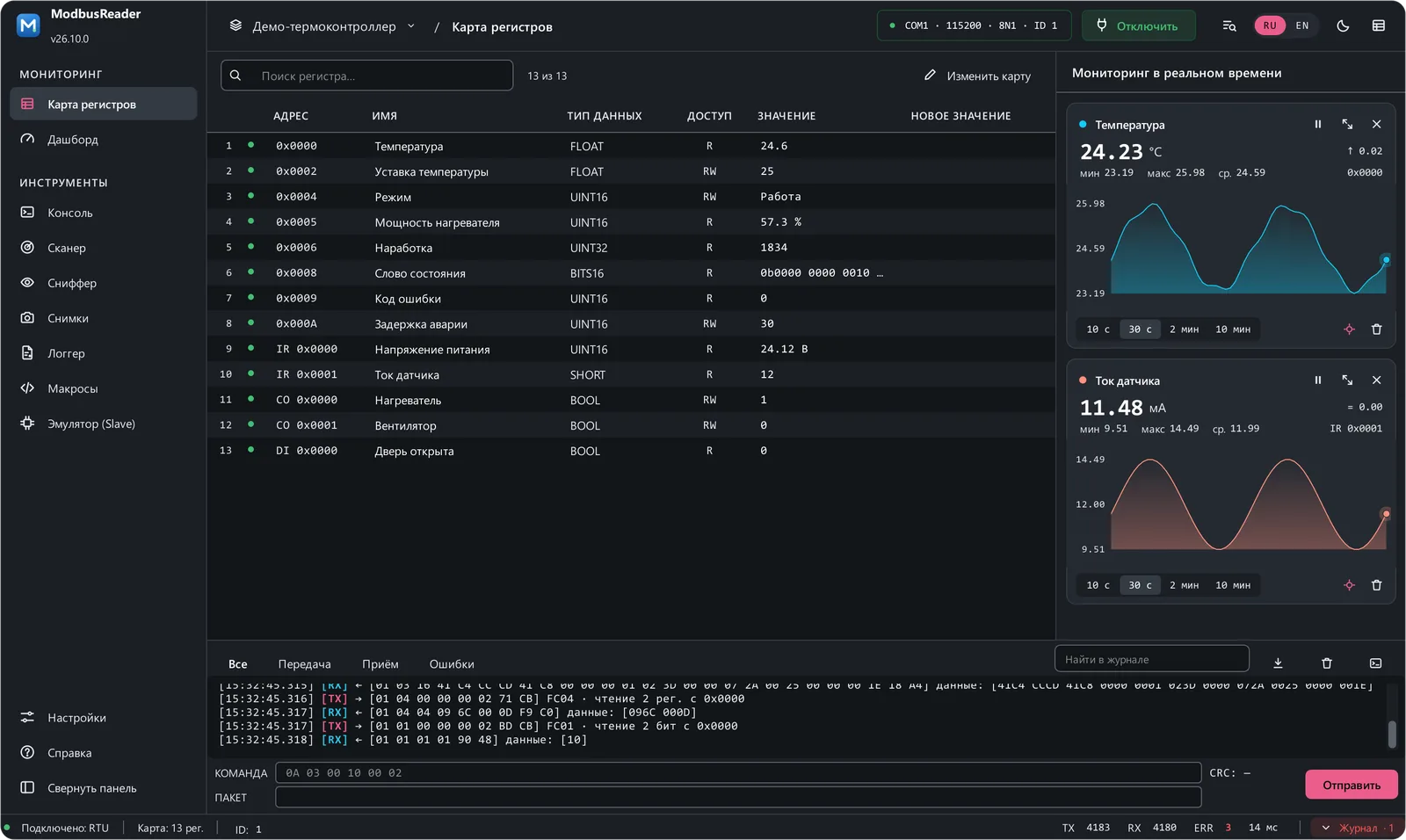Viewport: 1406px width, 840px height.
Task: Click the search-list icon in top bar
Action: tap(1229, 26)
